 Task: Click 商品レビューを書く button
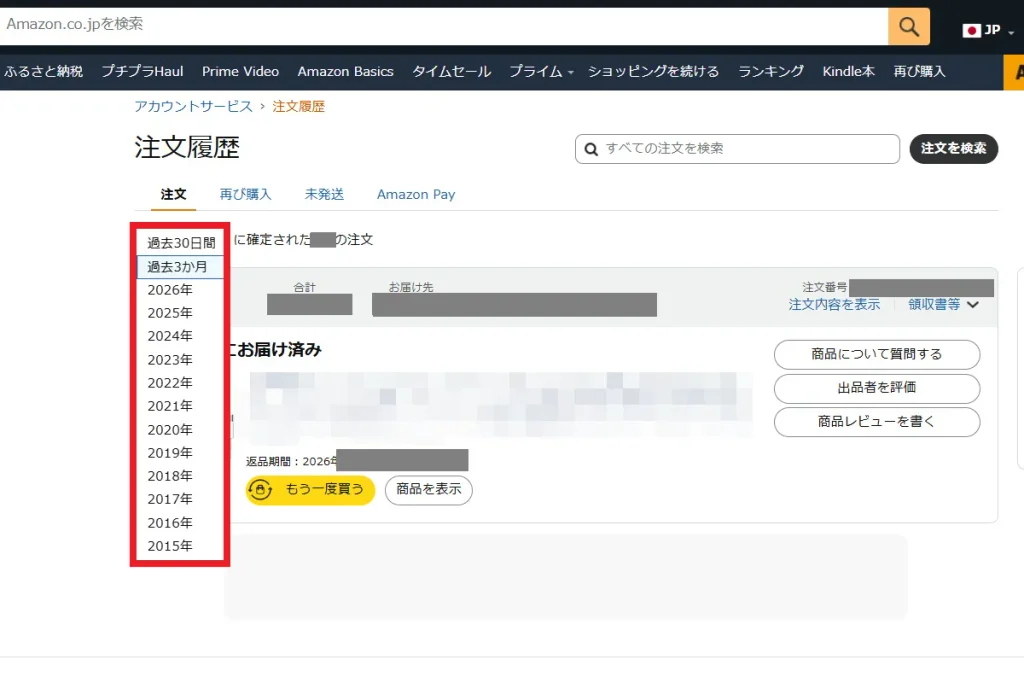877,422
